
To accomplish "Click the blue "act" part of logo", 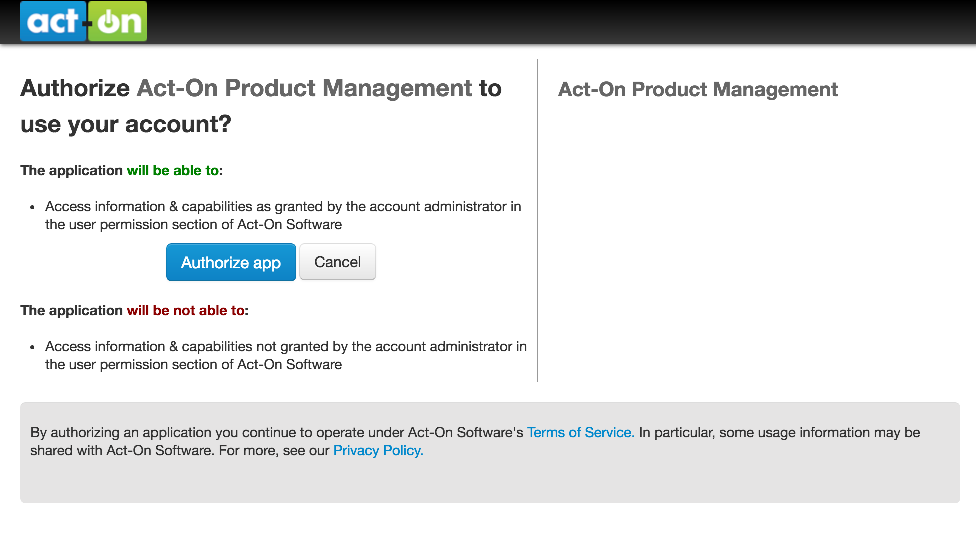I will [54, 21].
